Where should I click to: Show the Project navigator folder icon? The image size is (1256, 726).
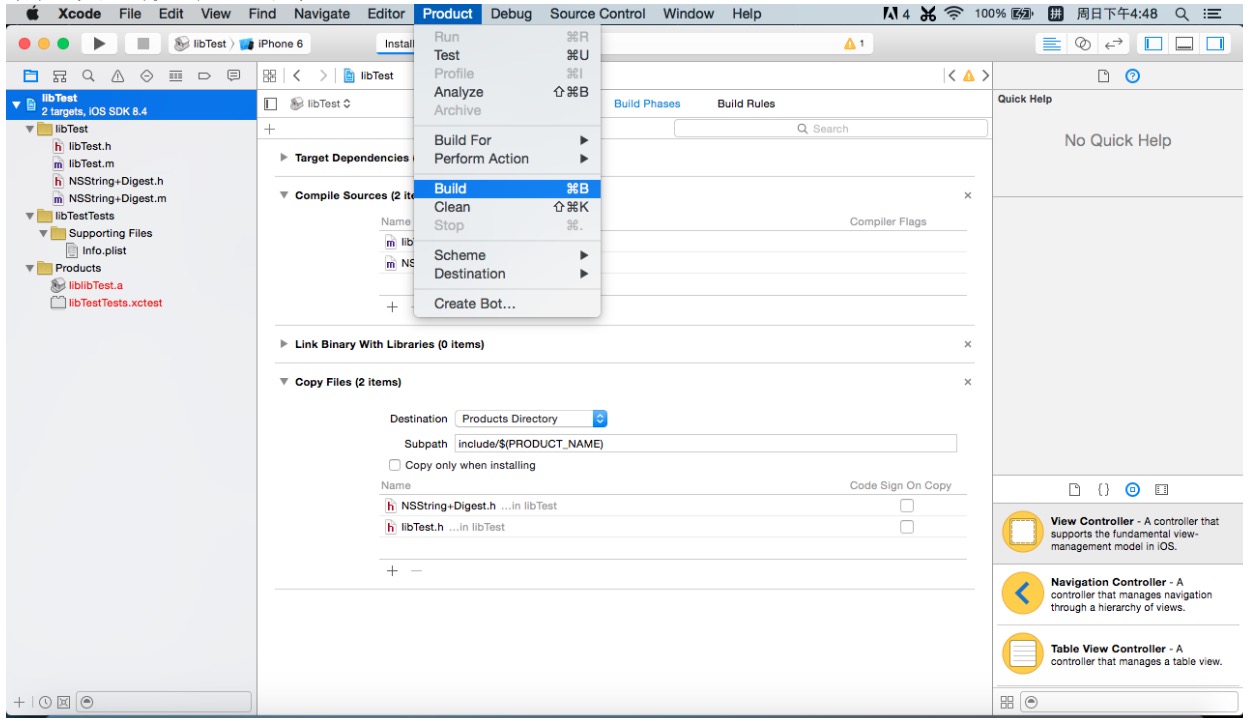tap(31, 75)
